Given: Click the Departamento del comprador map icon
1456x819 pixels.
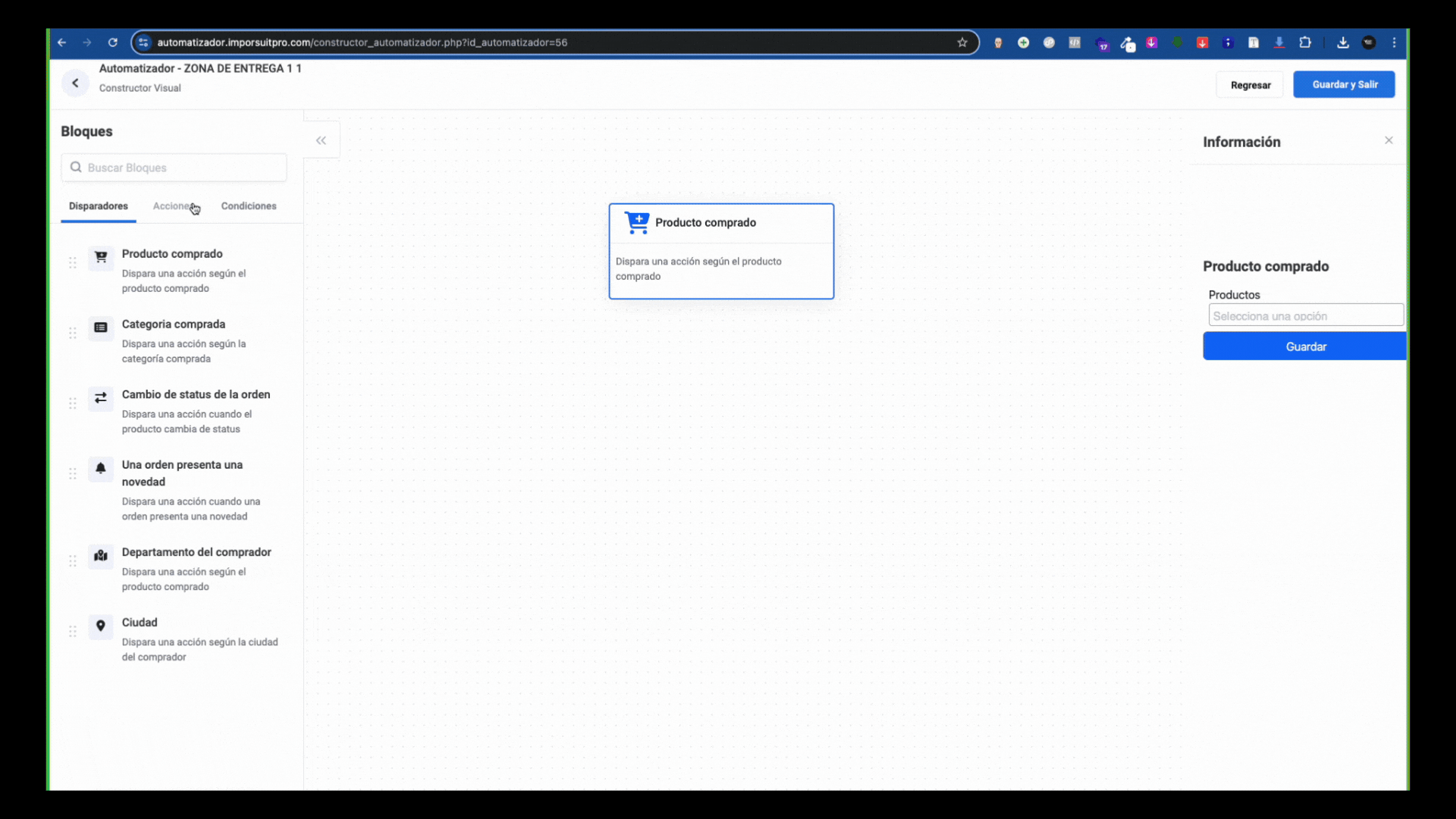Looking at the screenshot, I should coord(100,556).
